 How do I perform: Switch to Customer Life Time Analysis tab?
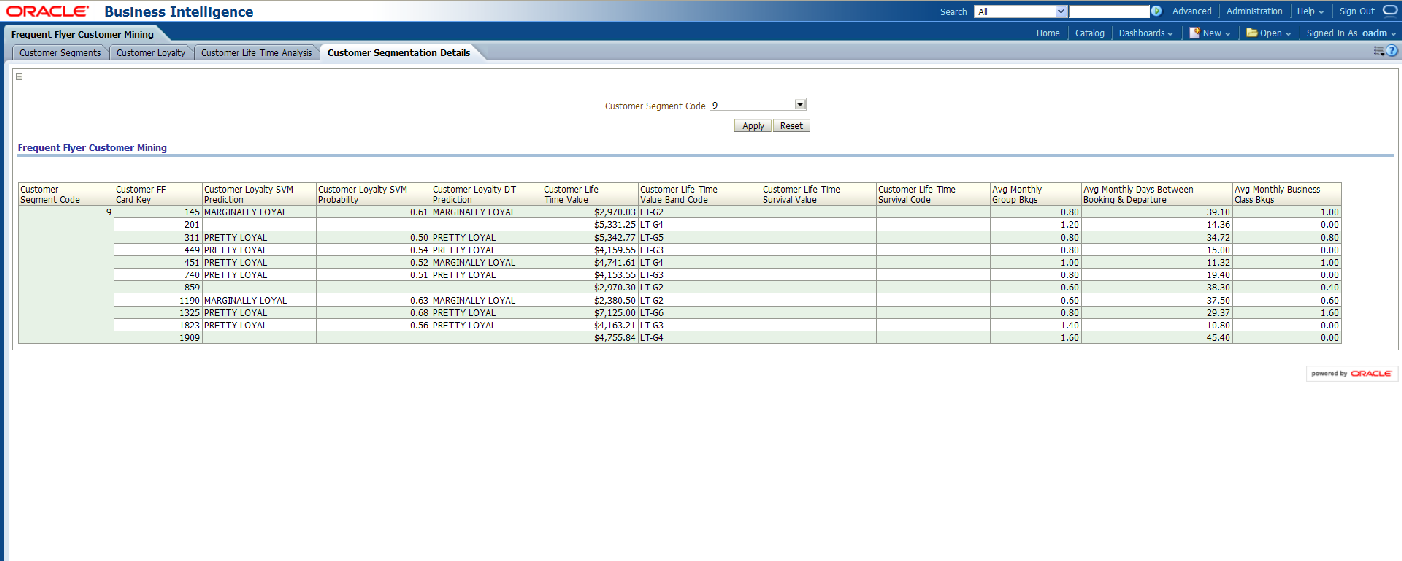(x=256, y=53)
